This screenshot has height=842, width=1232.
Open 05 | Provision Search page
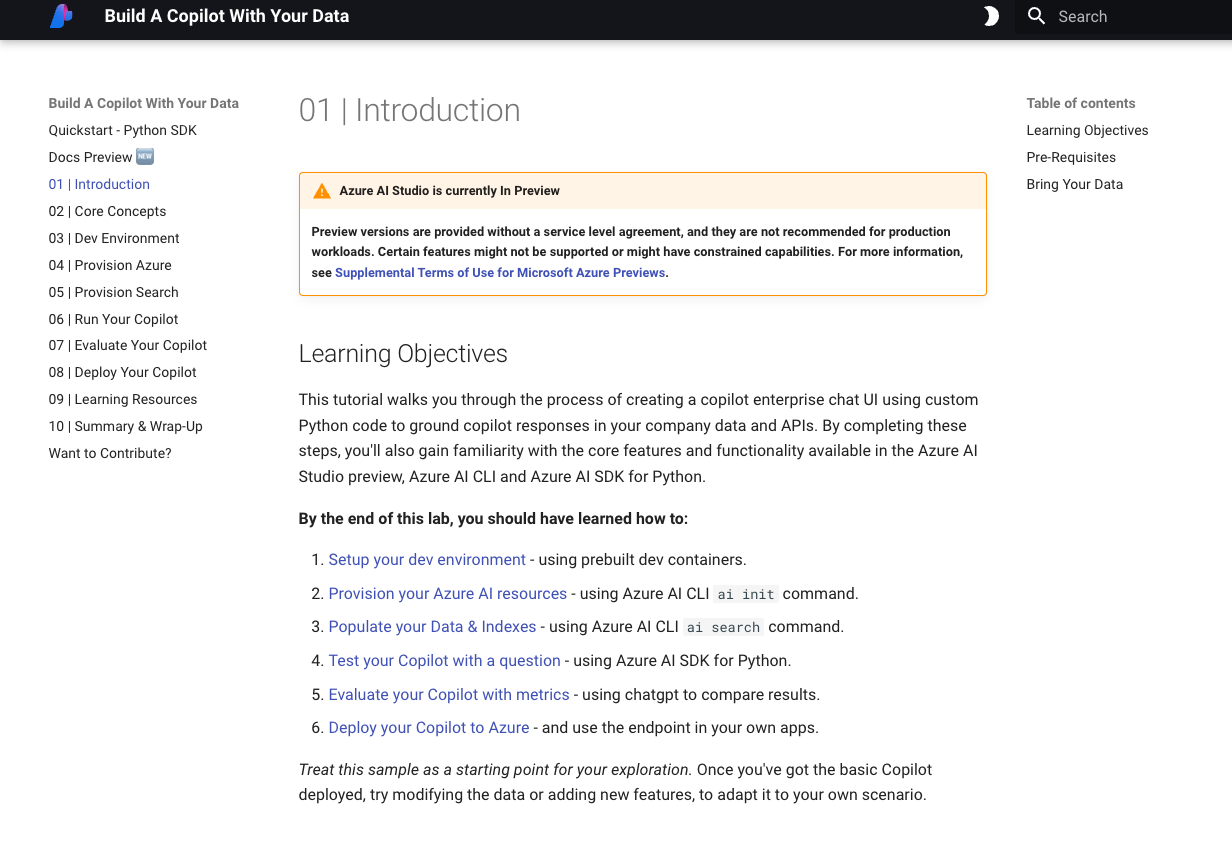[114, 292]
